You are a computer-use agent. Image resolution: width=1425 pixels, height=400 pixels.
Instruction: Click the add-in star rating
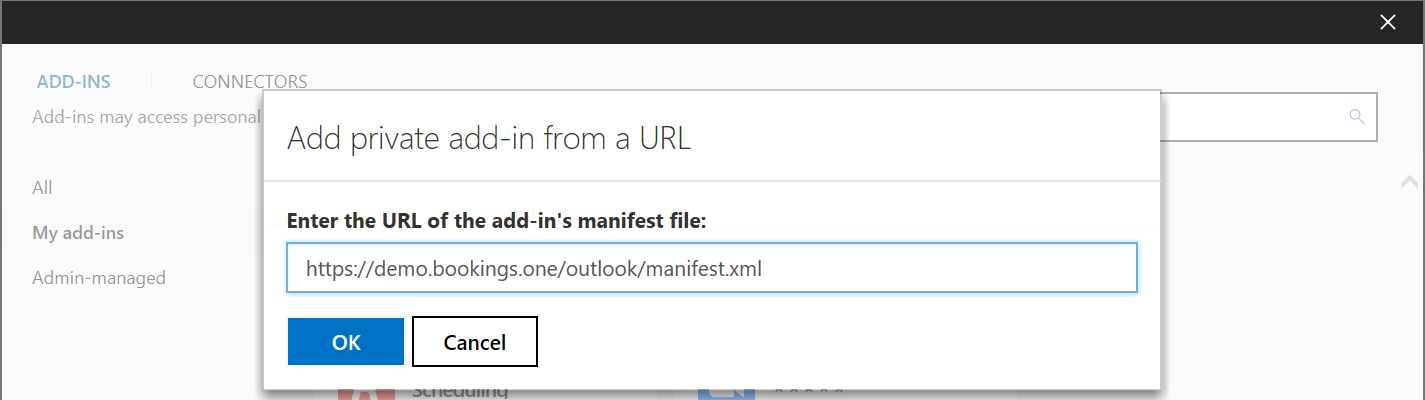(808, 392)
